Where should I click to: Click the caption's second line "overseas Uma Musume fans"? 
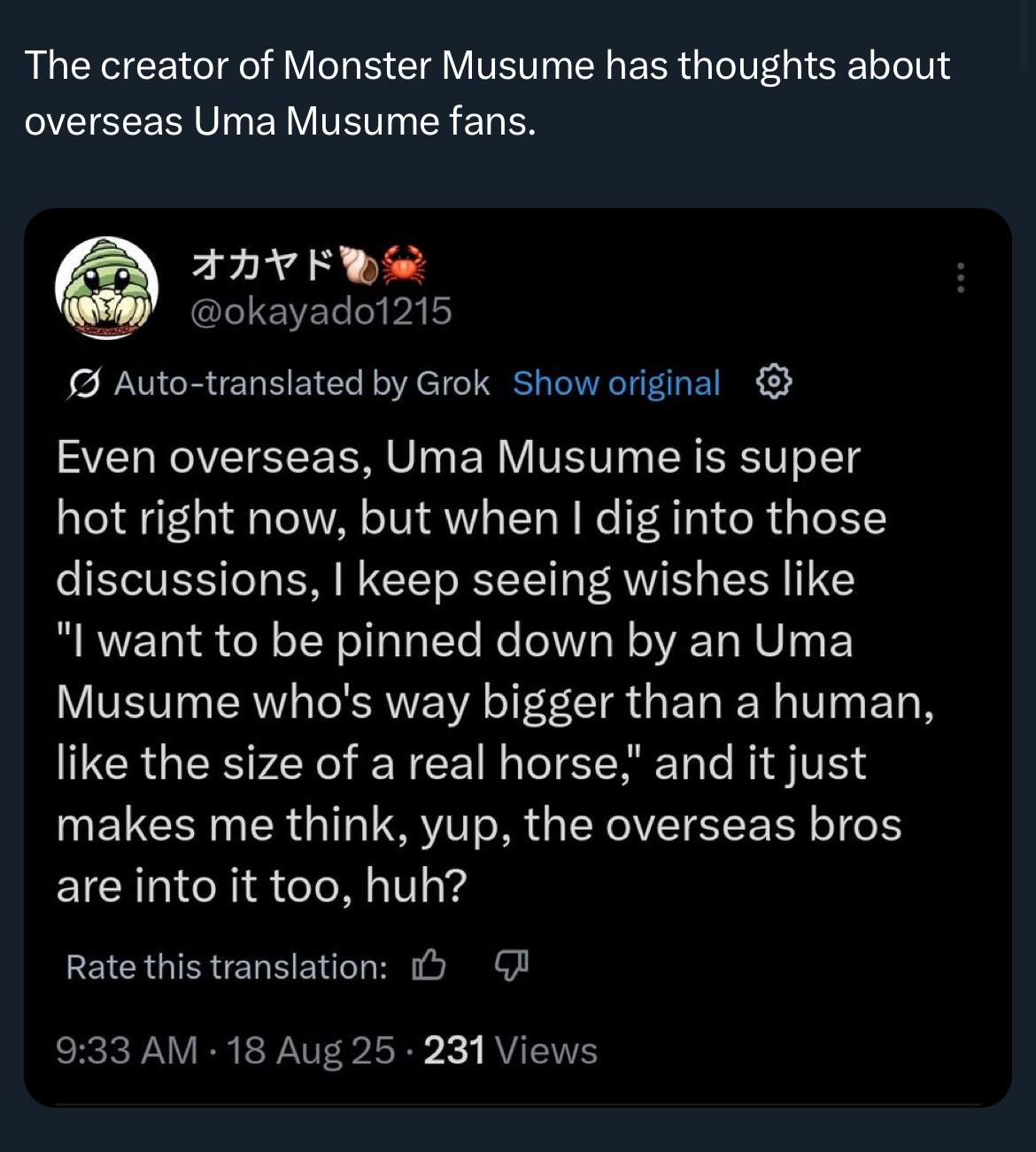pos(280,121)
